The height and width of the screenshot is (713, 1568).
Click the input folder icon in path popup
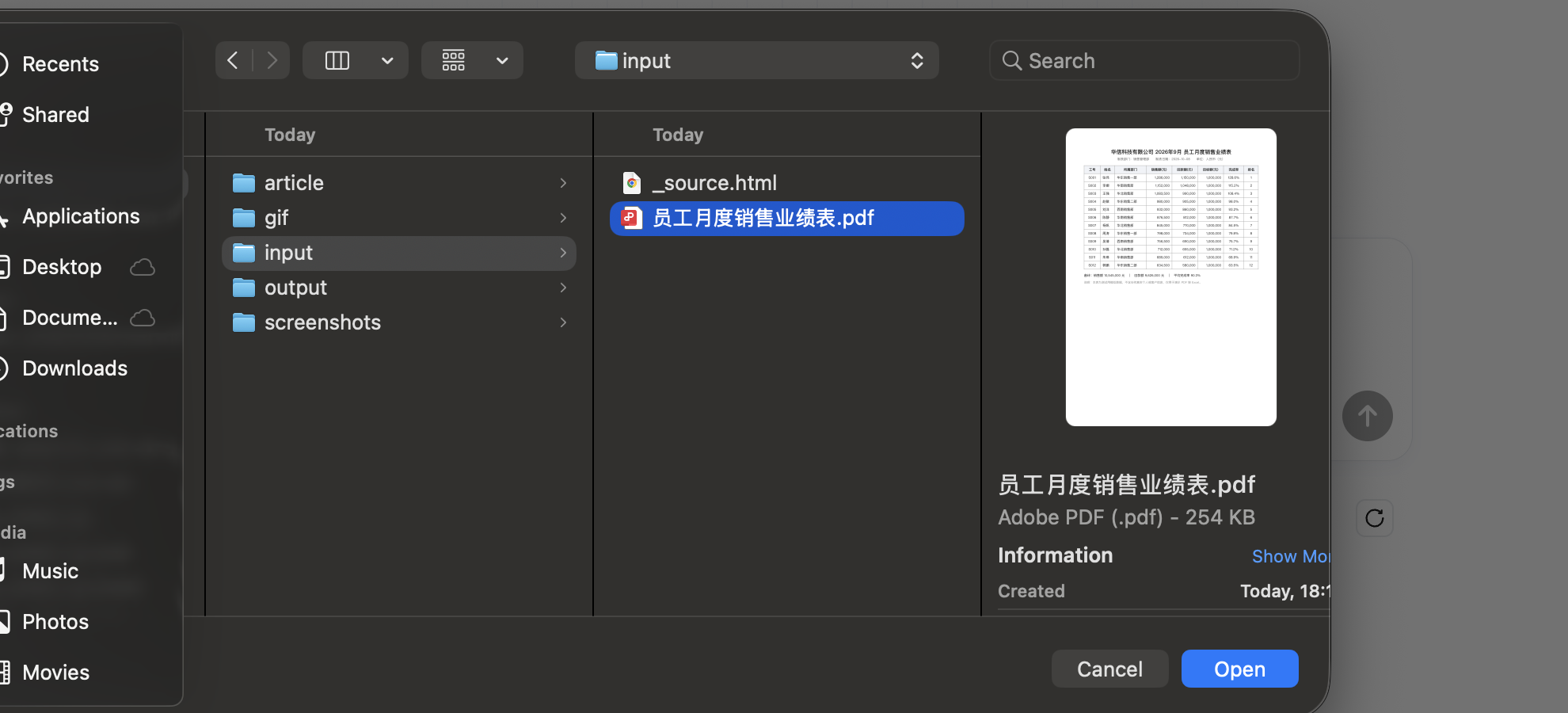606,60
